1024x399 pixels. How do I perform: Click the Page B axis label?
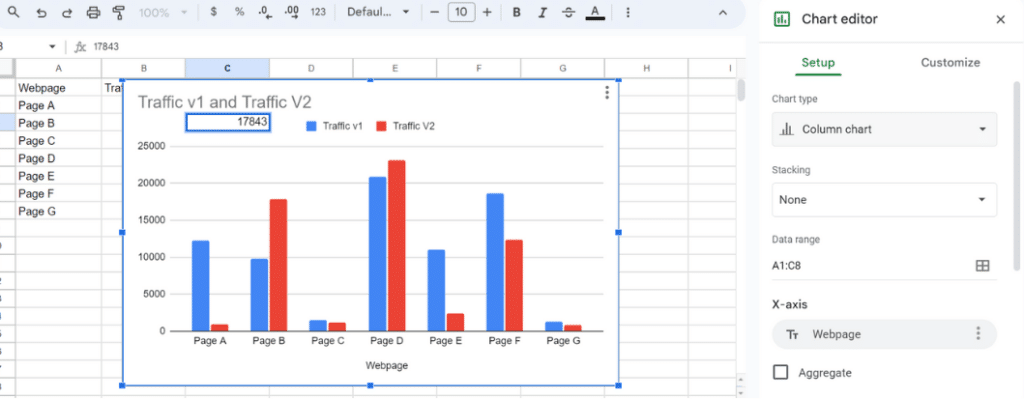tap(269, 340)
